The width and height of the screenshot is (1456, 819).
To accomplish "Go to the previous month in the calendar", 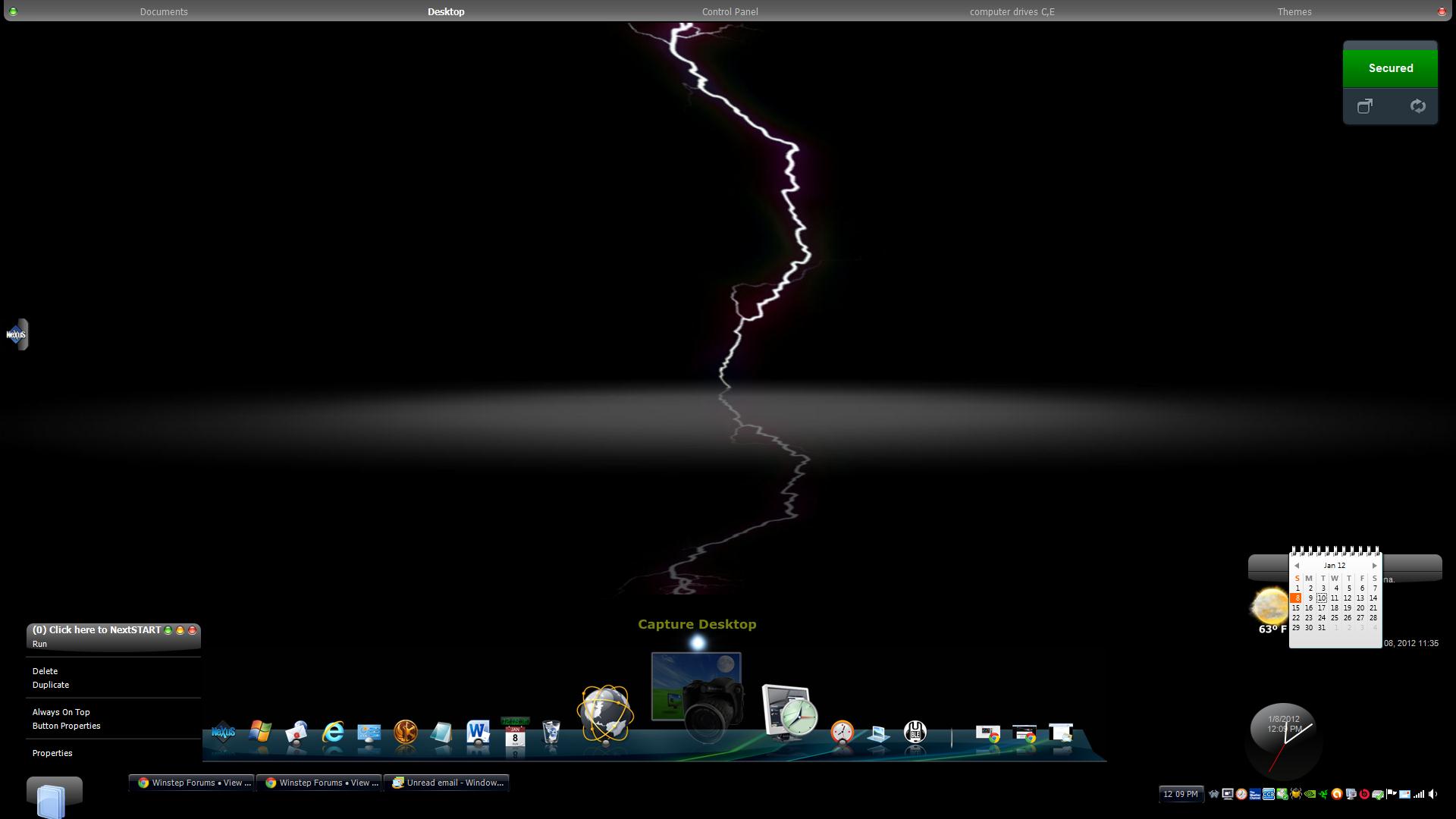I will 1297,566.
